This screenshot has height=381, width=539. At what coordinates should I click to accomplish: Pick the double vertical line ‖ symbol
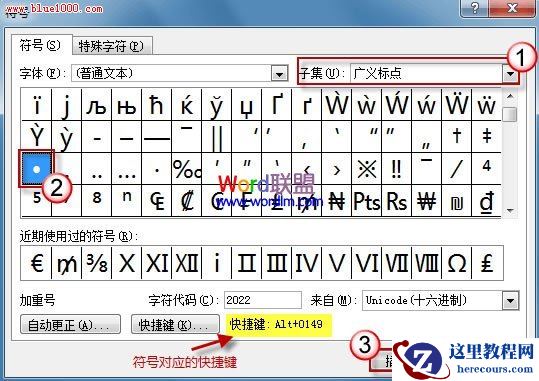(216, 137)
